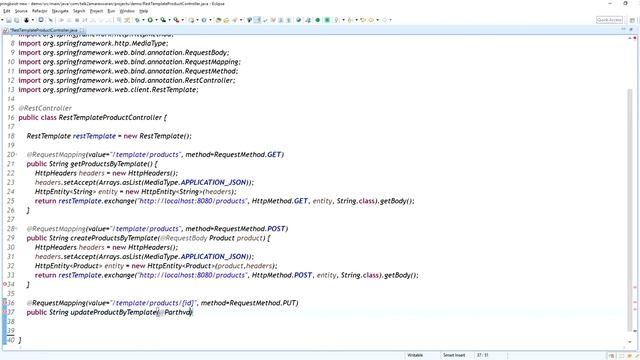Select the RestTemplateProductController.java editor tab

[x=43, y=30]
